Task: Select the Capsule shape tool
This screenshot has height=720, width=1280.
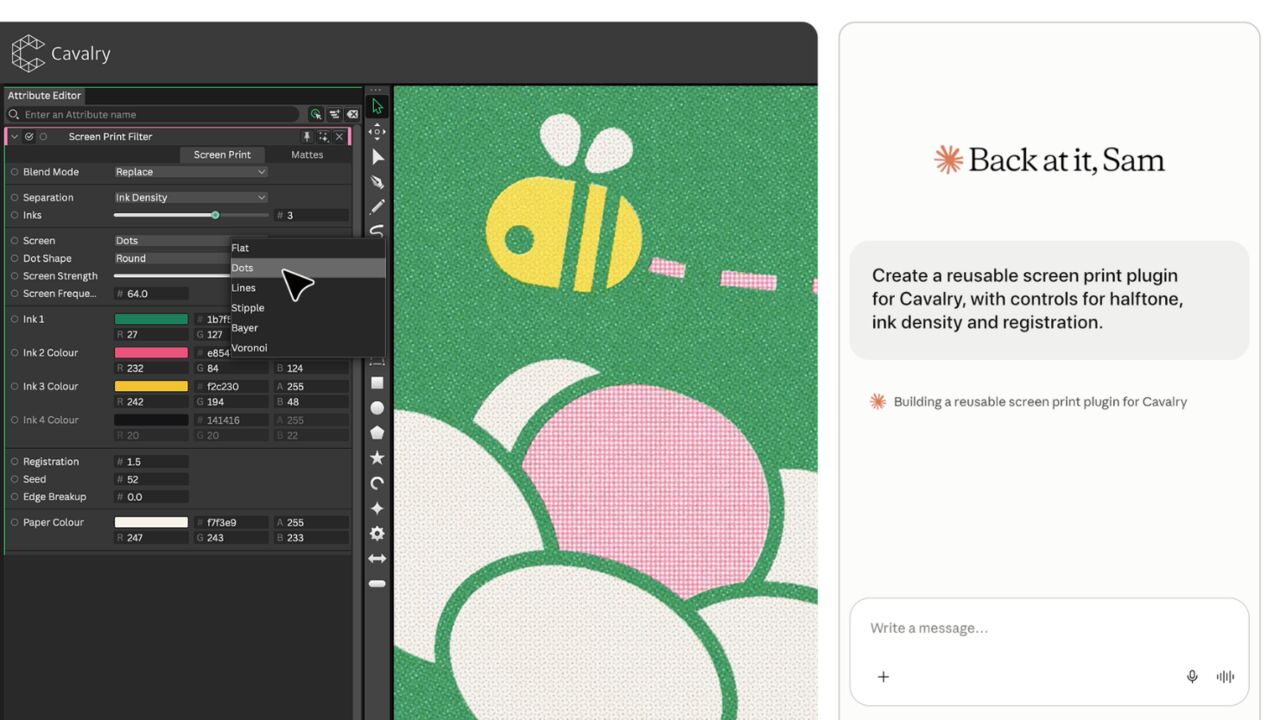Action: click(377, 583)
